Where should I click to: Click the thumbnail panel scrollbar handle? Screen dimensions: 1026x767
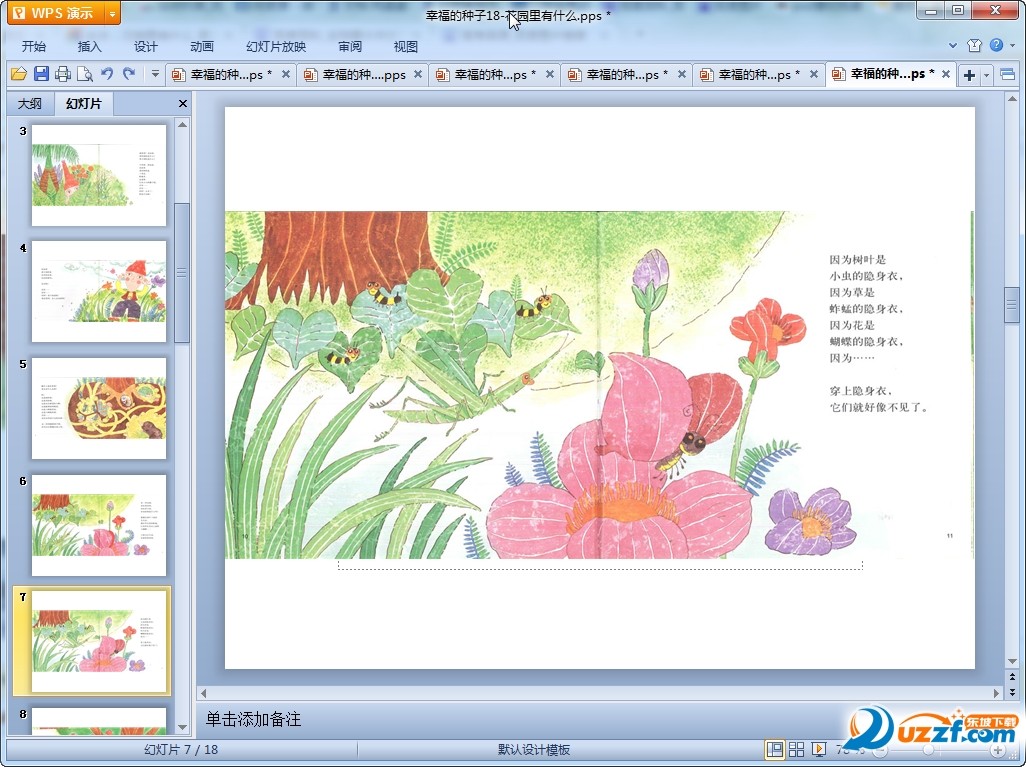point(182,272)
